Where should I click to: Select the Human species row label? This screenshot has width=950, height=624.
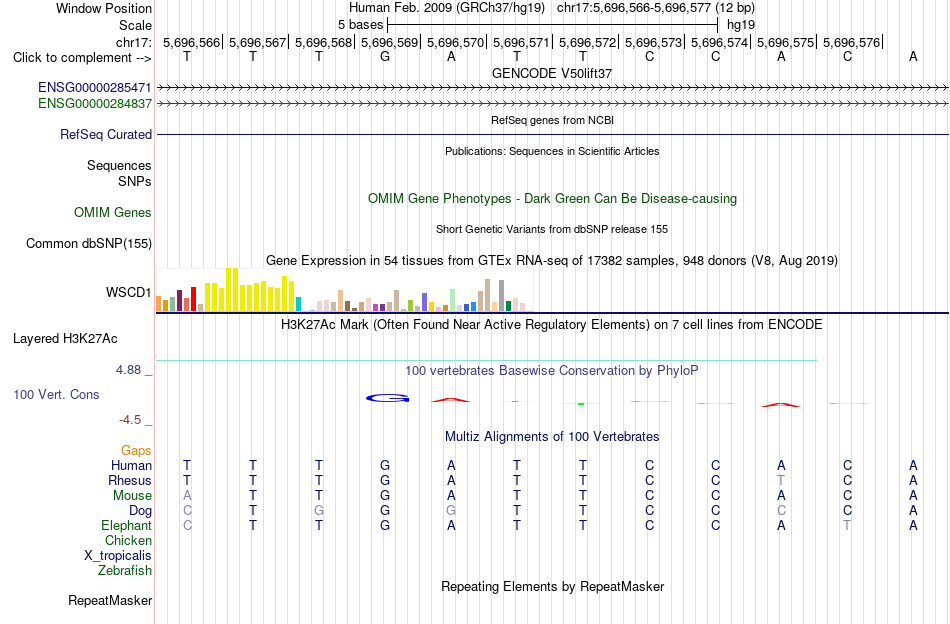click(x=131, y=465)
